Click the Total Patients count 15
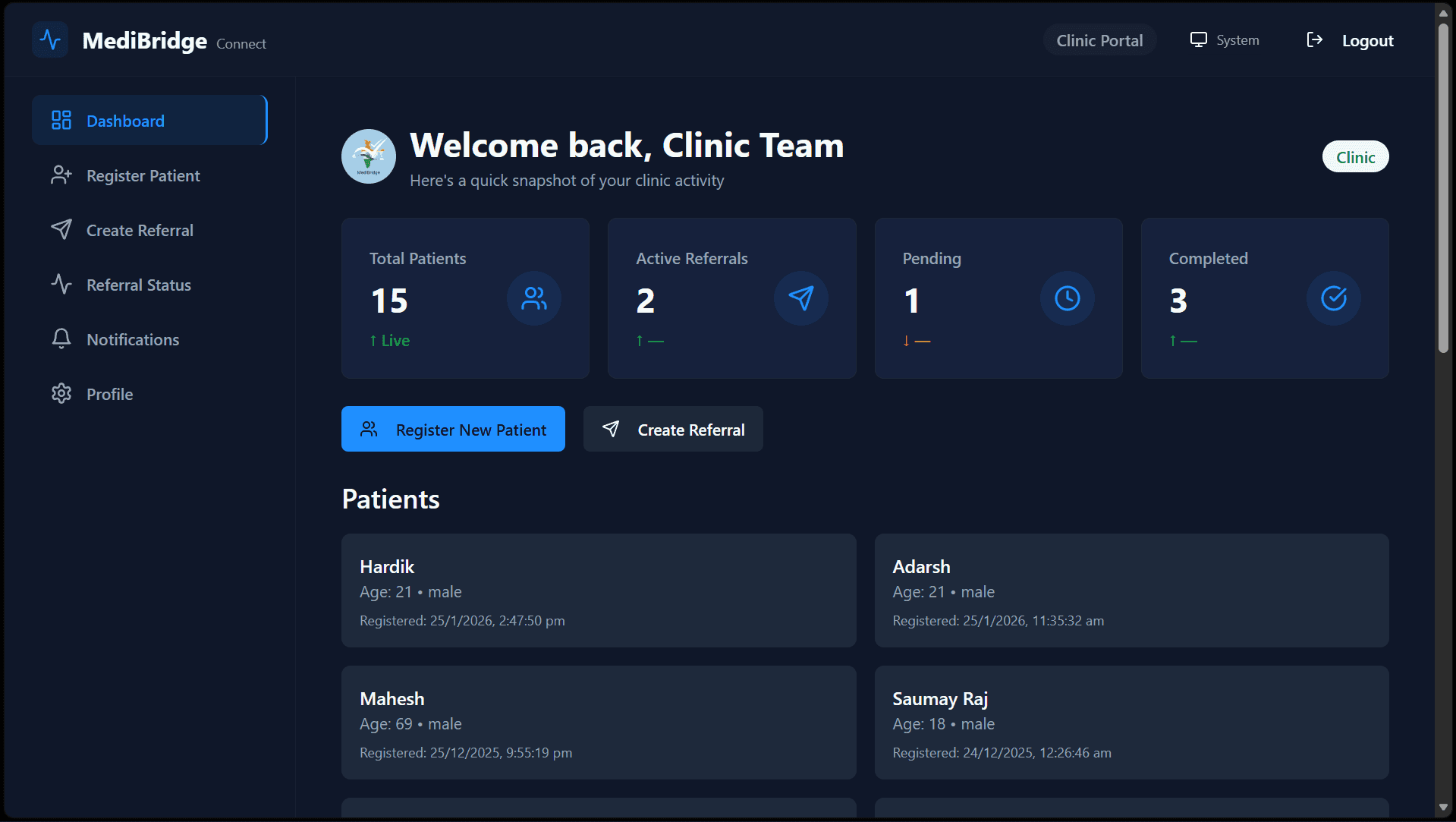Viewport: 1456px width, 822px height. coord(389,301)
